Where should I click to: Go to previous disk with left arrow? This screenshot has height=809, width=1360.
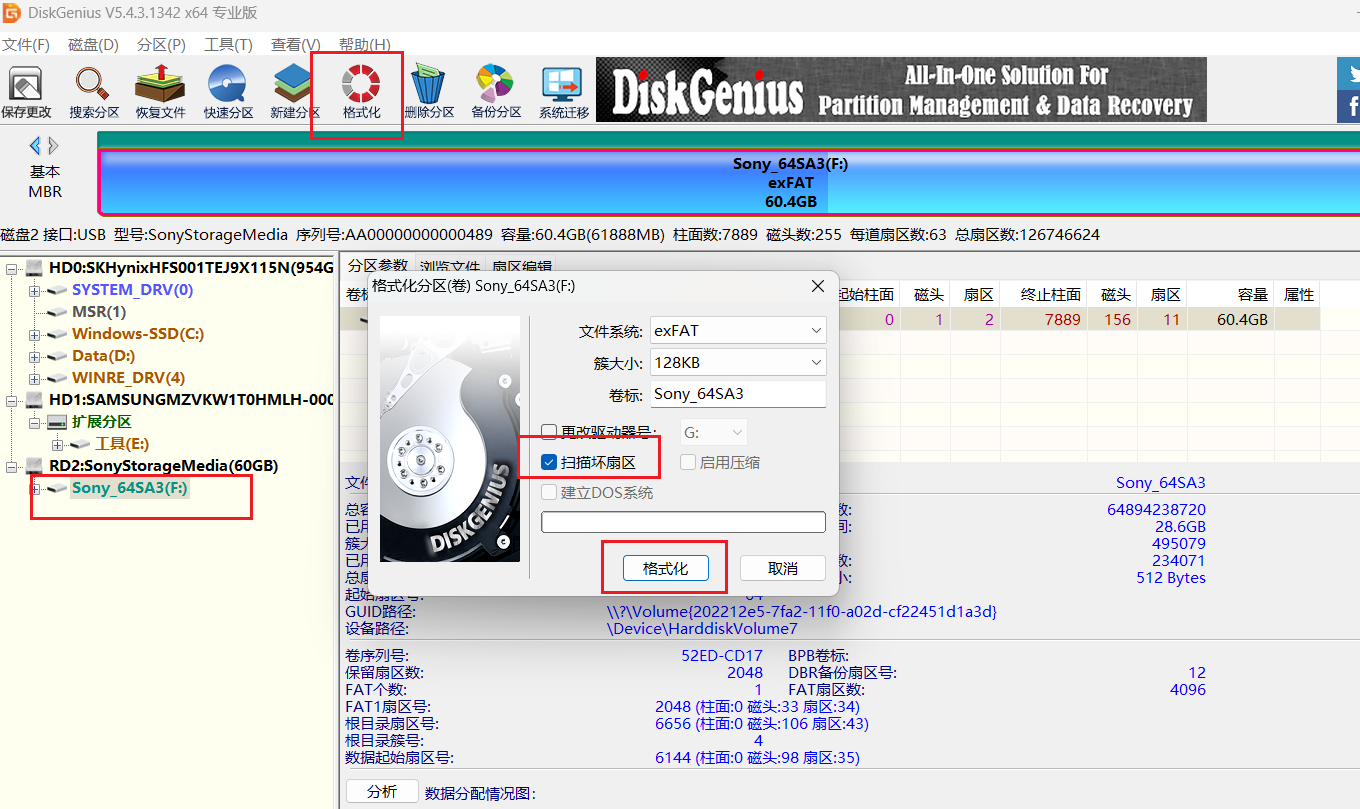point(35,145)
